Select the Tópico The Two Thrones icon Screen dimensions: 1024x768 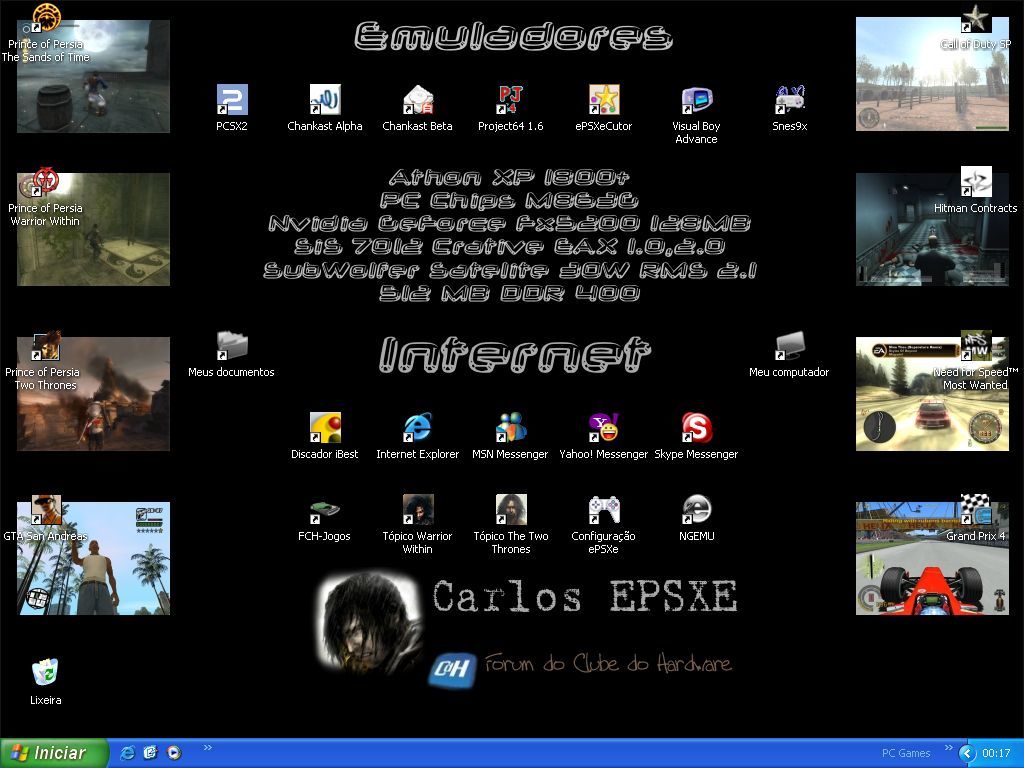click(511, 509)
